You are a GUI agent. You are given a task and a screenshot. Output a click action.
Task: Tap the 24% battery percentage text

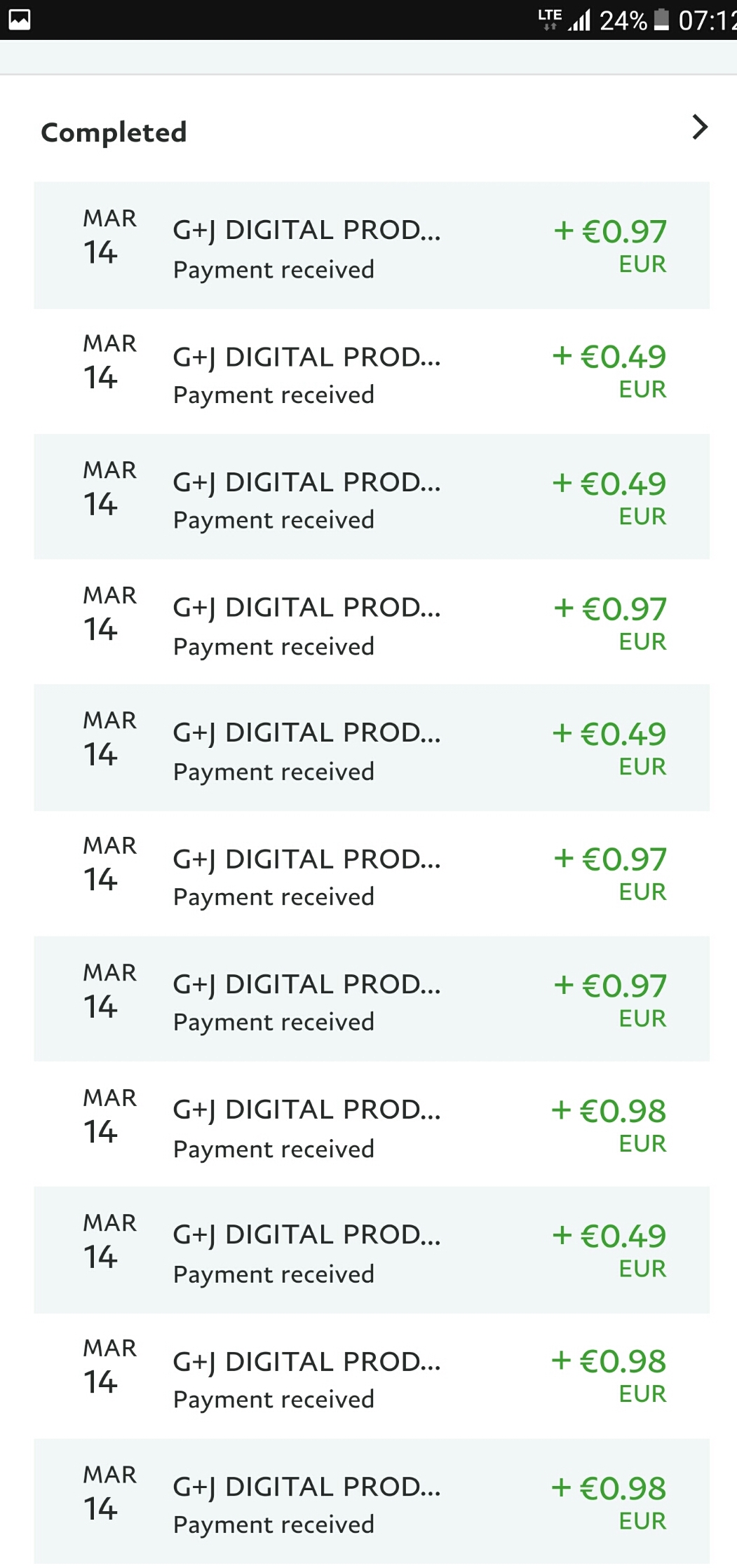point(623,20)
